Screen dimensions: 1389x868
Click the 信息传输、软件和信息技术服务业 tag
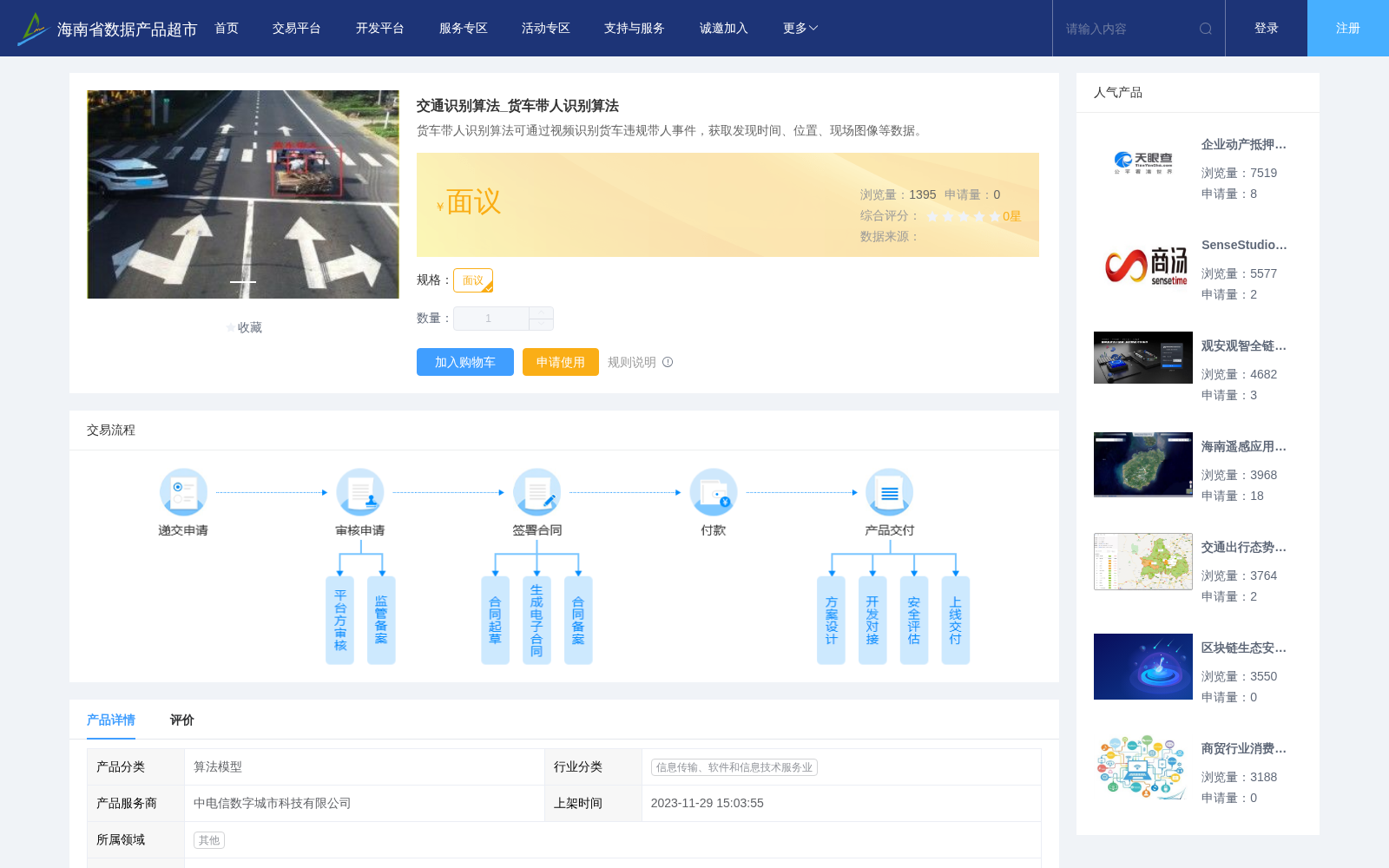click(734, 767)
